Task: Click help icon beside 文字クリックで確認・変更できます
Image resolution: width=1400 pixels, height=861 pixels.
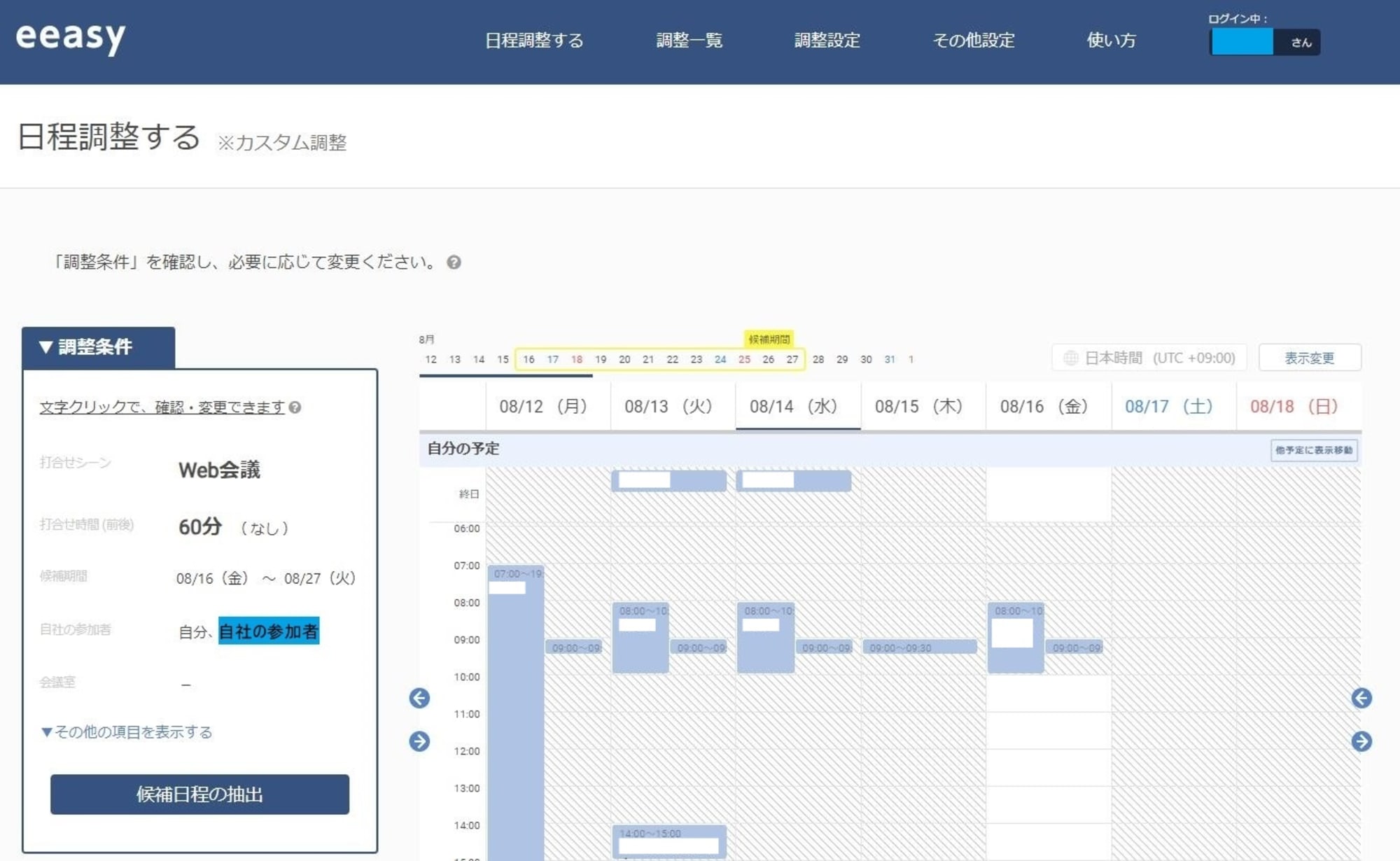Action: [295, 407]
